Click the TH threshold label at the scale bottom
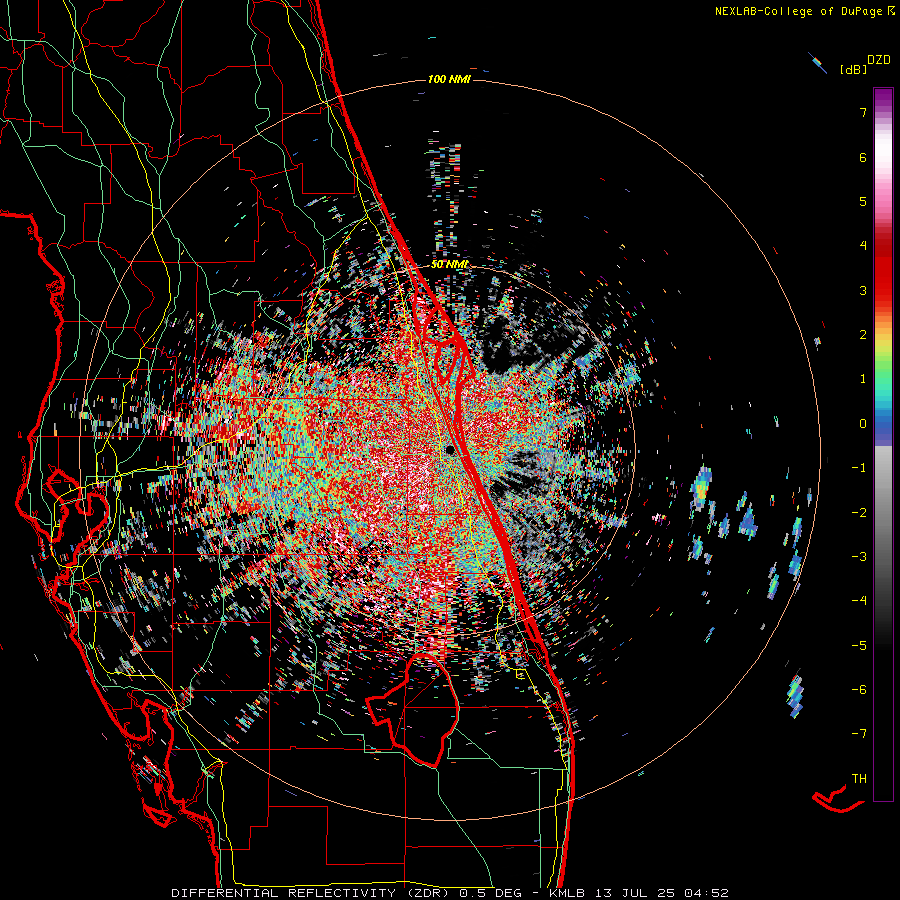This screenshot has width=900, height=900. point(859,779)
